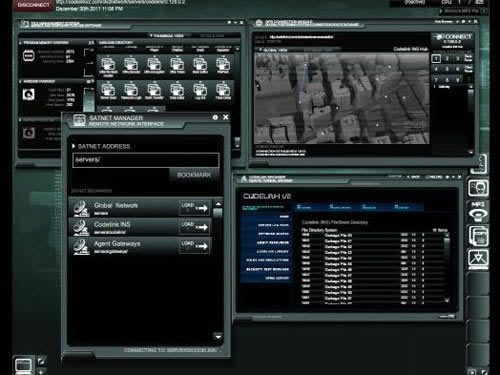The height and width of the screenshot is (375, 500).
Task: Select keypad number 5 in connection panel
Action: tap(447, 69)
